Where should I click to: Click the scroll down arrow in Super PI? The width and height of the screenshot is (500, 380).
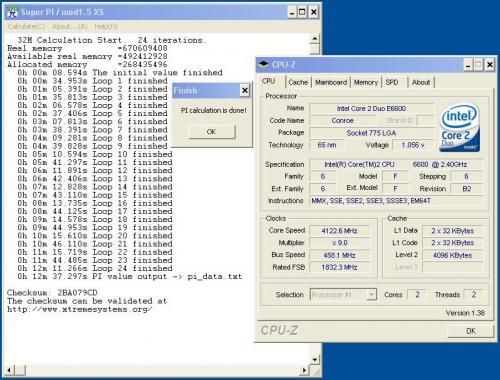click(314, 360)
